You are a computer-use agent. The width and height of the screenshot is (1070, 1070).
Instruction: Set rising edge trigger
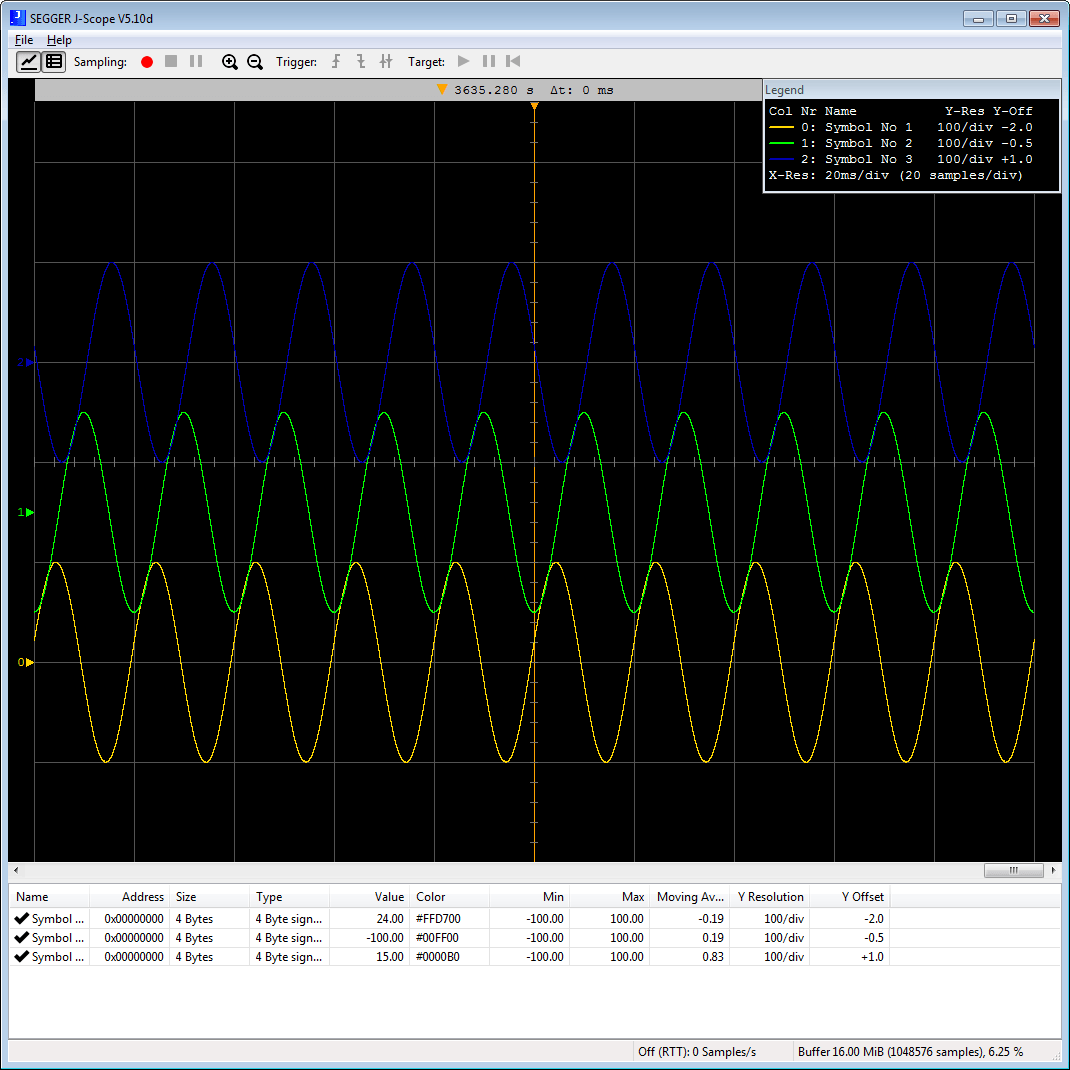click(x=336, y=62)
